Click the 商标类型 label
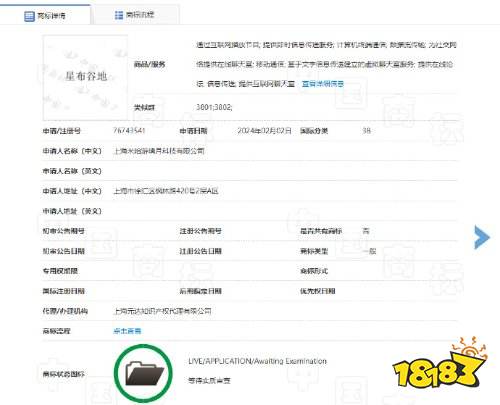 pyautogui.click(x=314, y=251)
